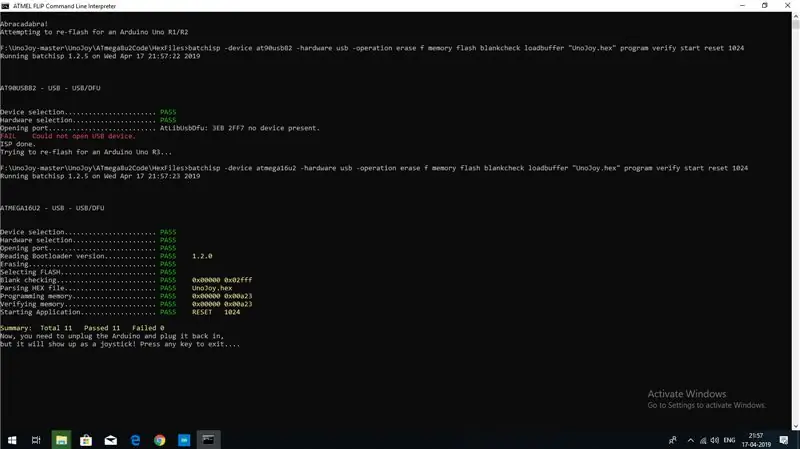The width and height of the screenshot is (800, 449).
Task: Click 'Now, you need to unplug the Arduino' line
Action: tap(112, 336)
